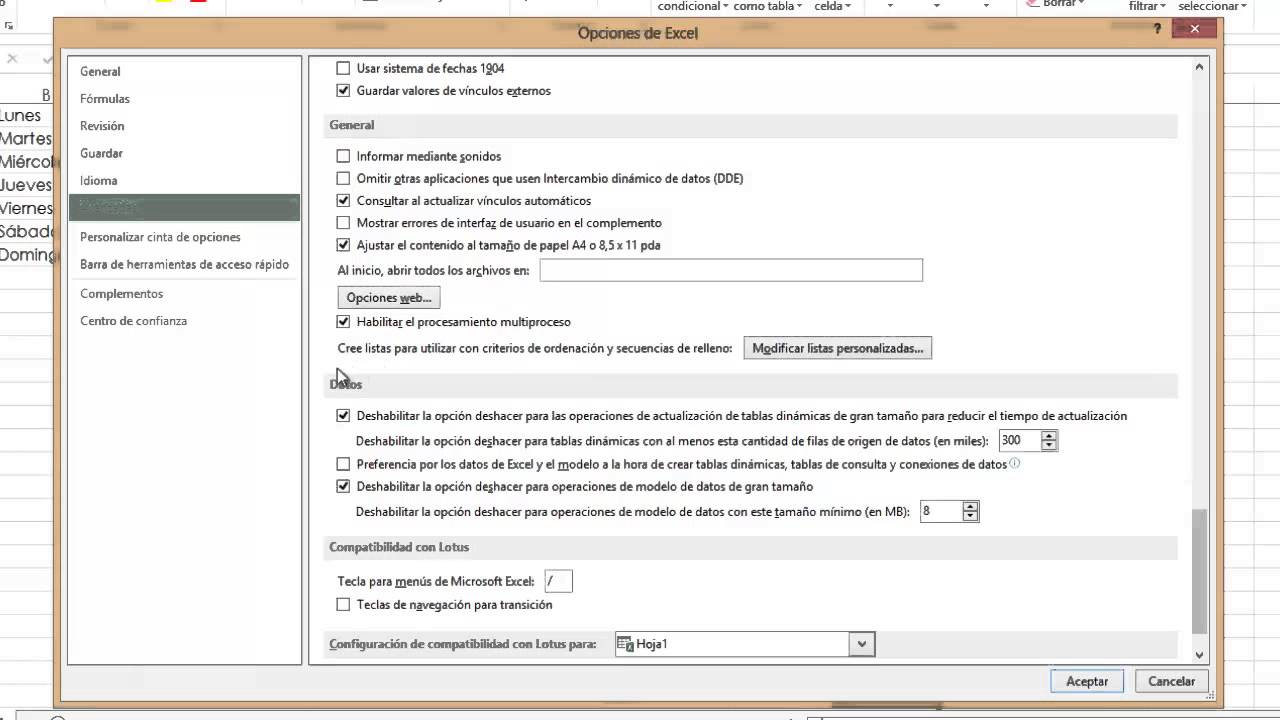Open the Fórmulas options category
1280x720 pixels.
pos(184,98)
